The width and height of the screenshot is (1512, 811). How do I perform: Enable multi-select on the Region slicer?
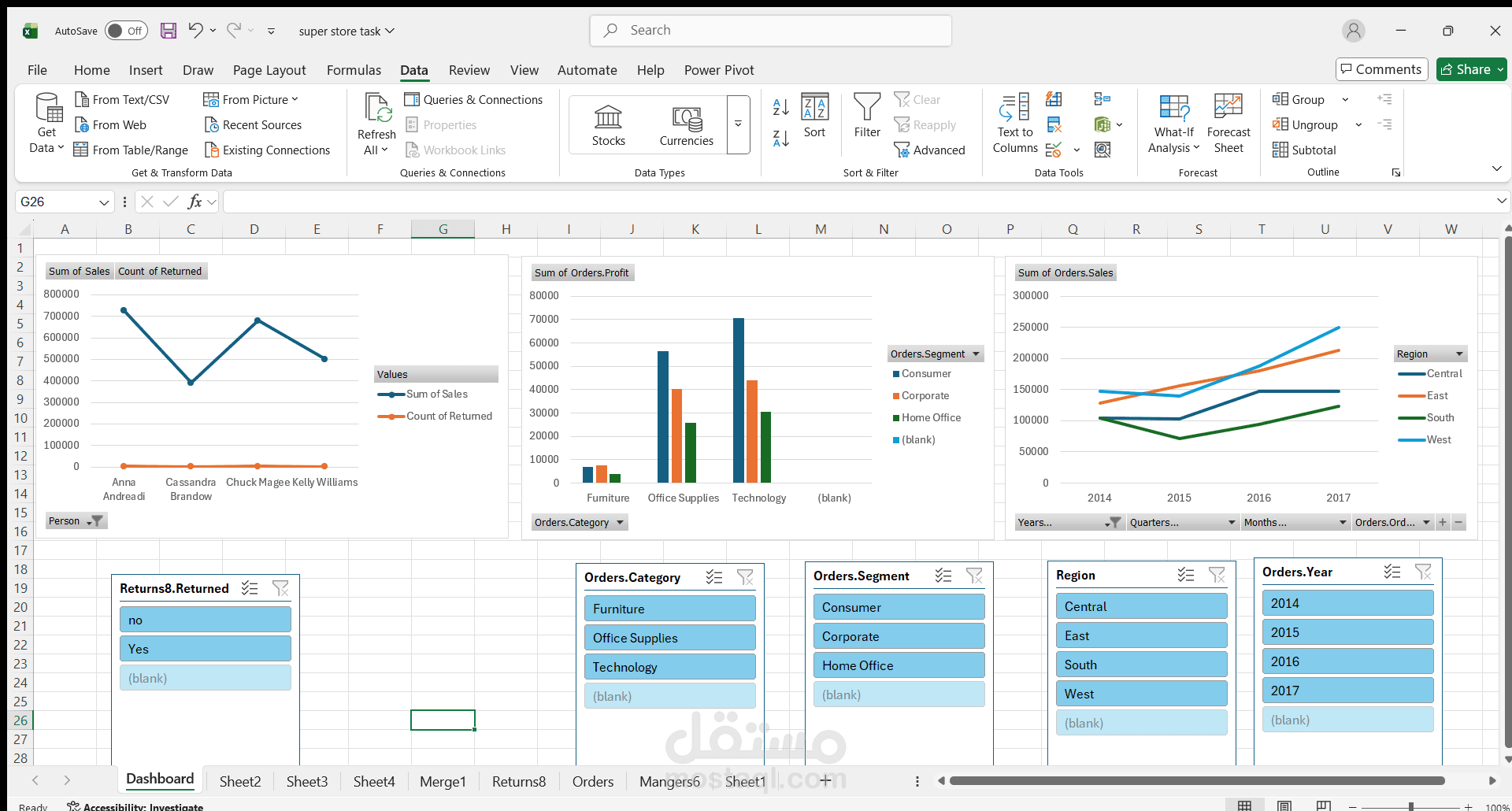point(1185,575)
